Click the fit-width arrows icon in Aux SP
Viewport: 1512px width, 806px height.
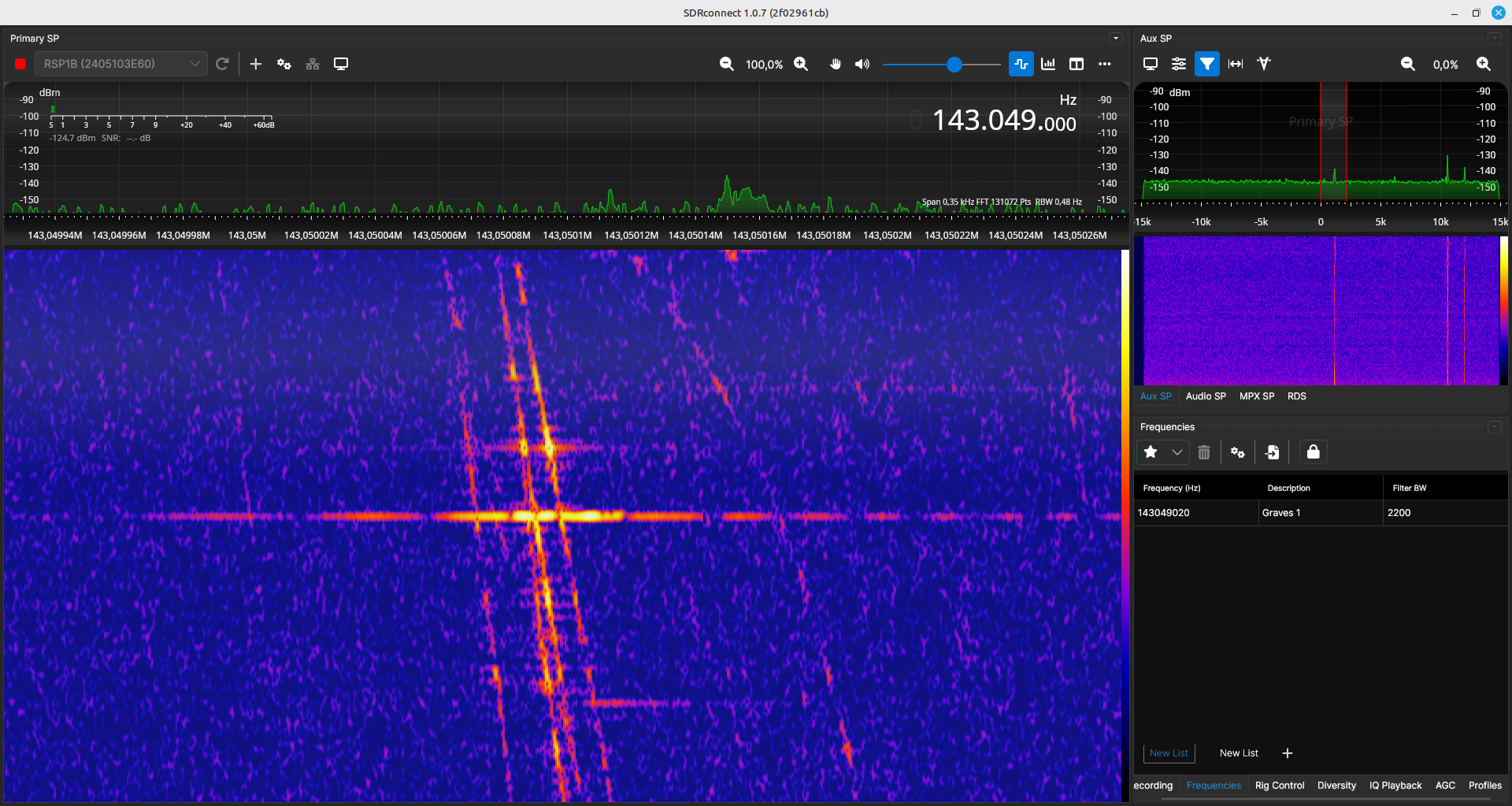click(x=1236, y=64)
